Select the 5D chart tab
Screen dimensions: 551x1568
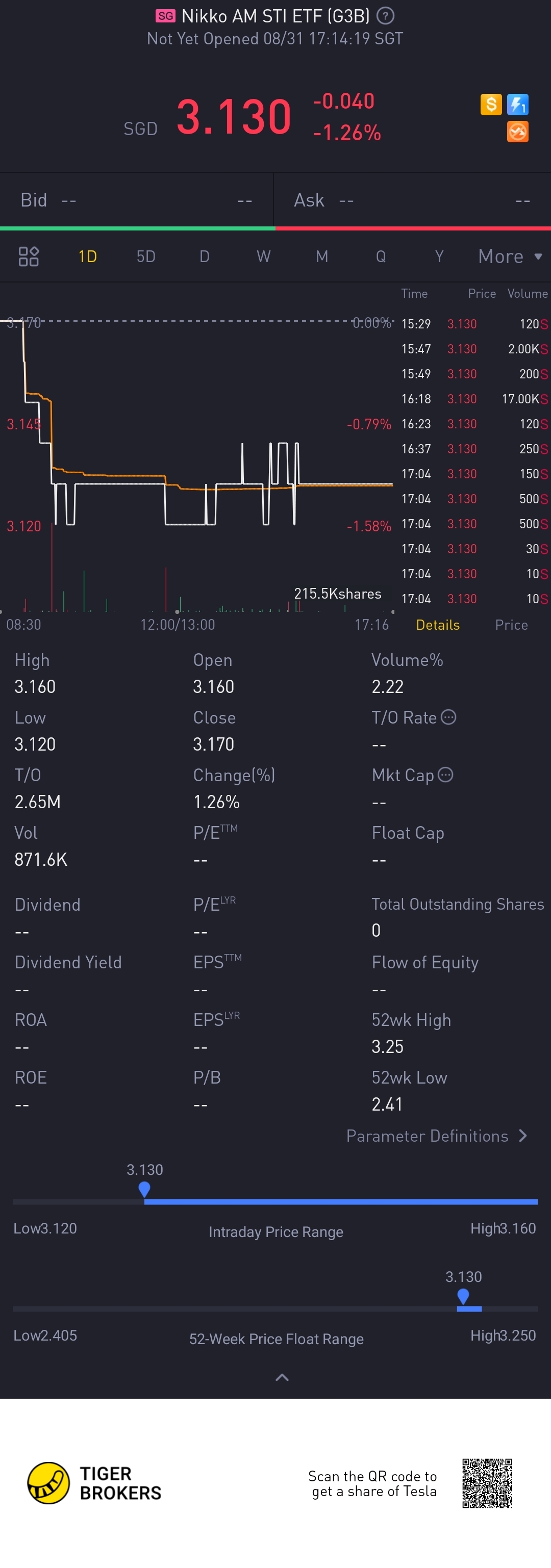[x=146, y=256]
